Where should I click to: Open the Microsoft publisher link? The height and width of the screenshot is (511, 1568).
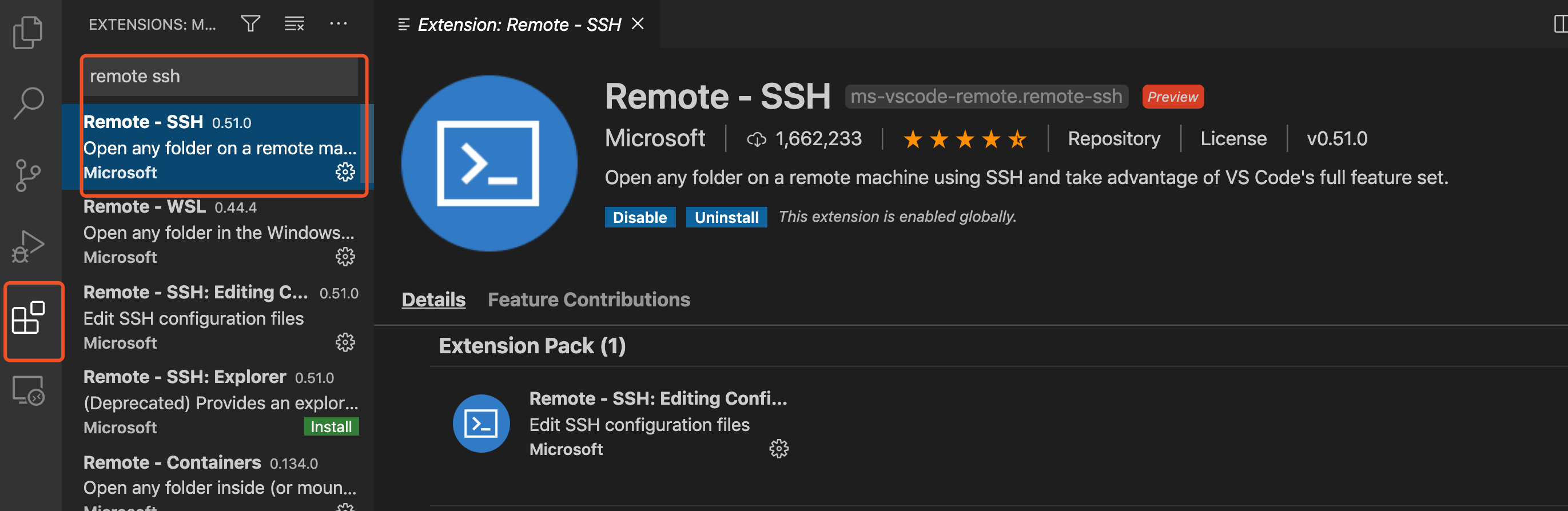pyautogui.click(x=654, y=139)
